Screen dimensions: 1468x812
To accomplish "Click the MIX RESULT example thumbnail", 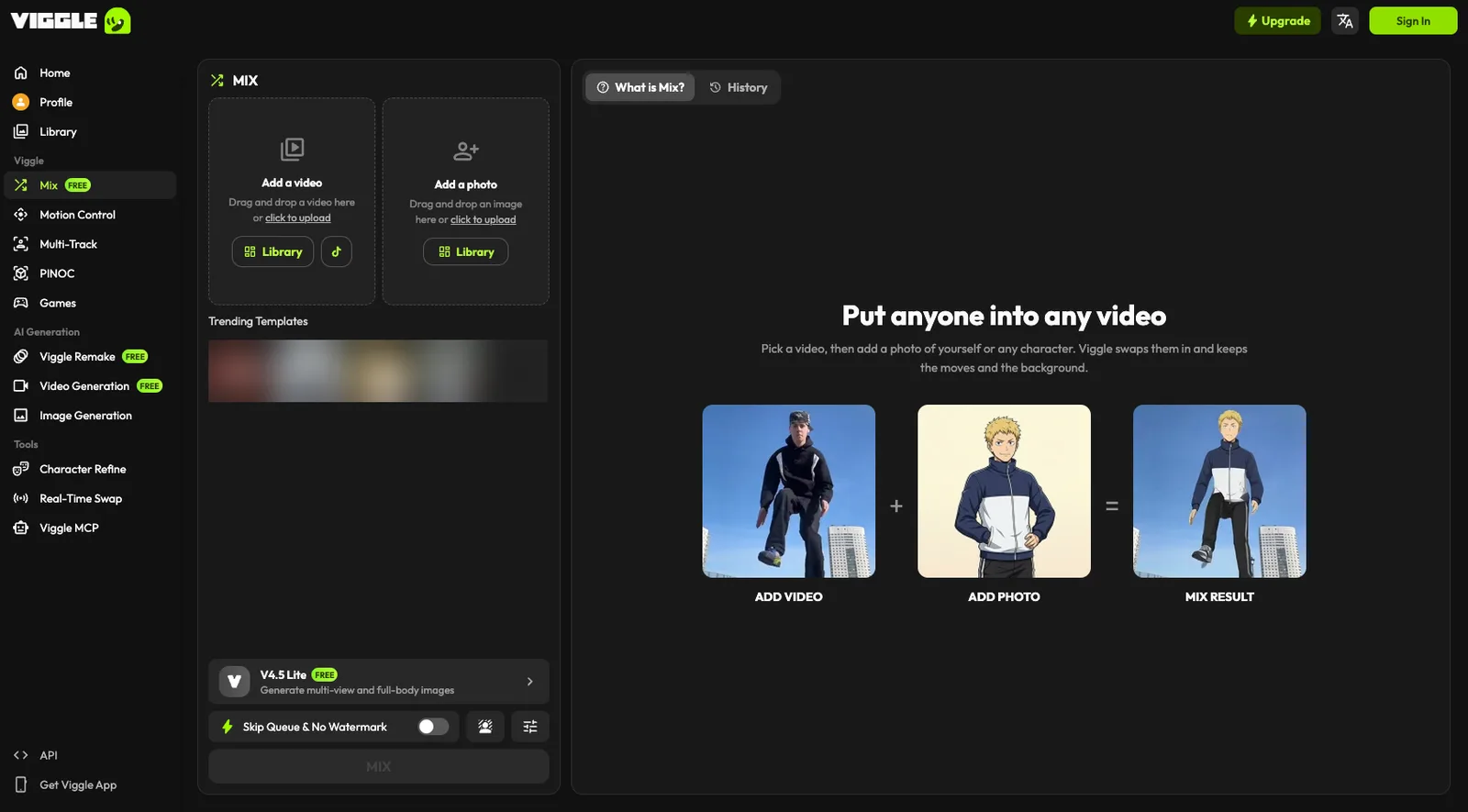I will [x=1219, y=491].
